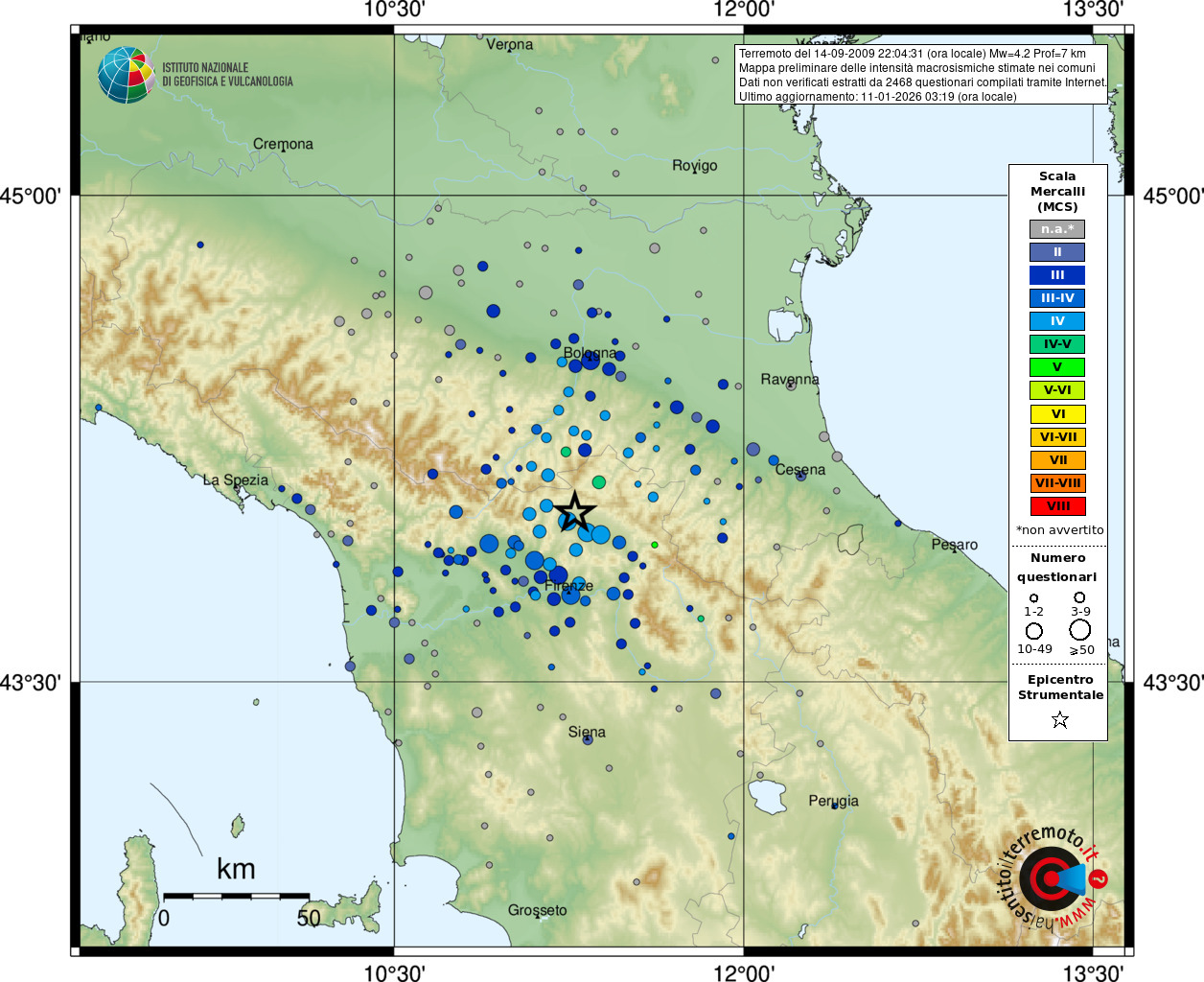
Task: Click the IV-V intensity legend swatch
Action: coord(1057,344)
